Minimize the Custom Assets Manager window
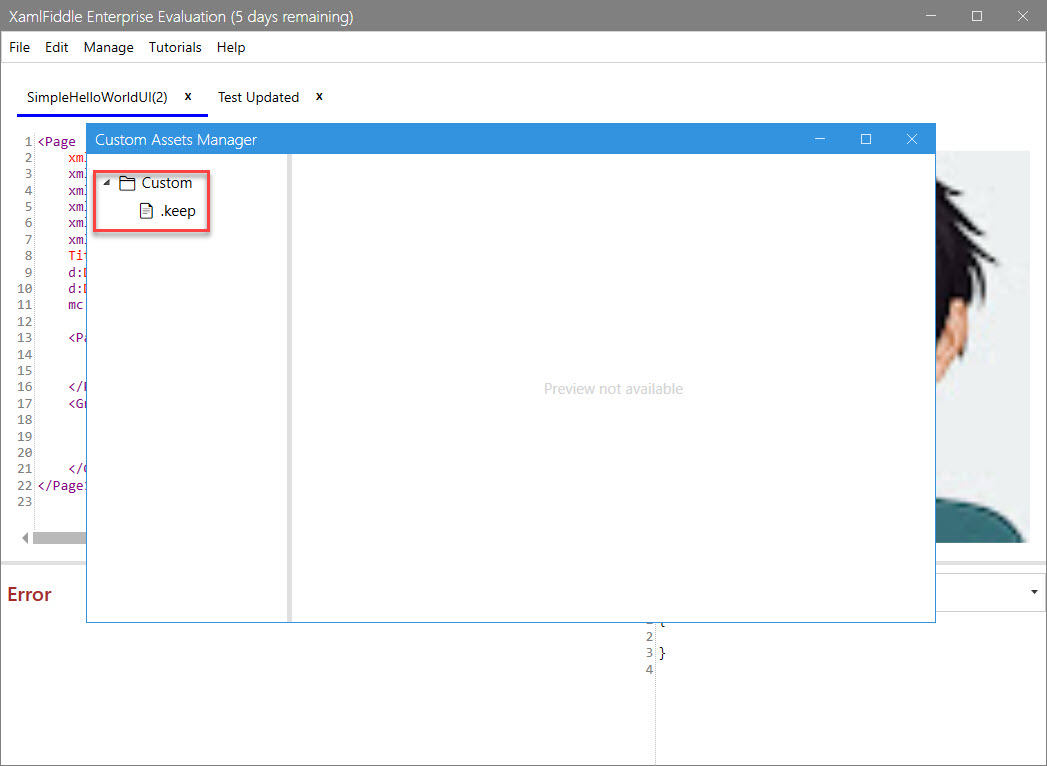1047x766 pixels. click(x=820, y=139)
